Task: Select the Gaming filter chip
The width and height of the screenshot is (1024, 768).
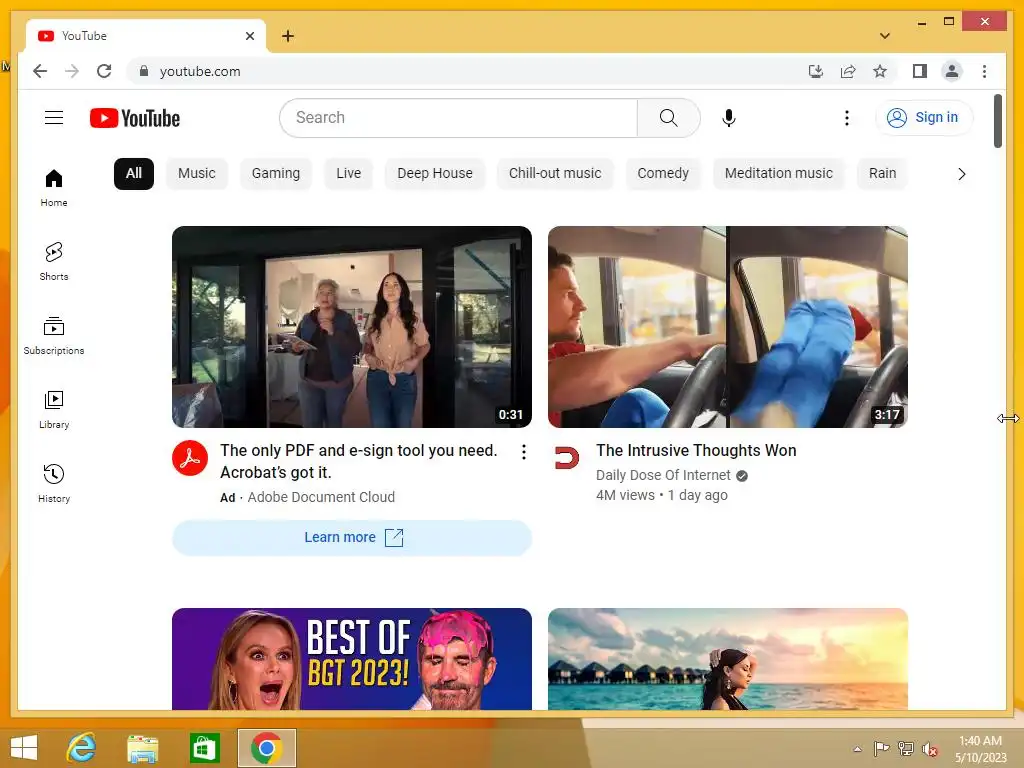Action: click(x=276, y=174)
